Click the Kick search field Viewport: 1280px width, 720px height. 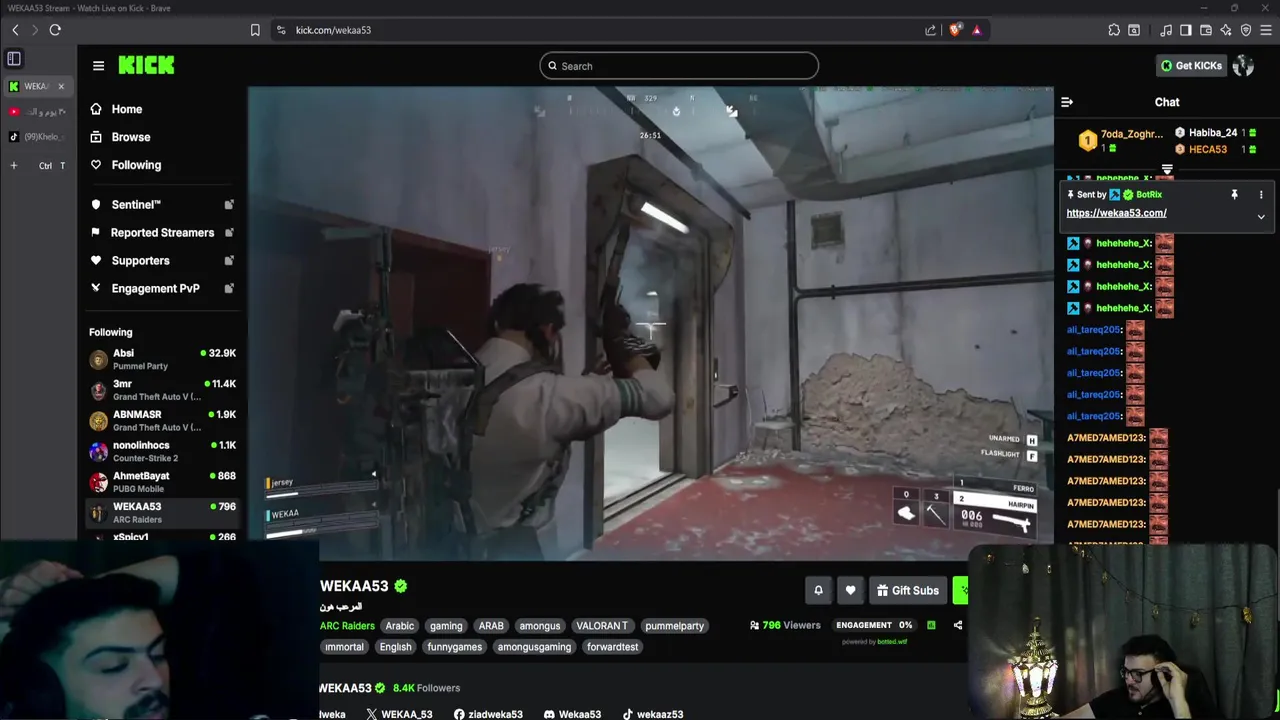pos(679,66)
